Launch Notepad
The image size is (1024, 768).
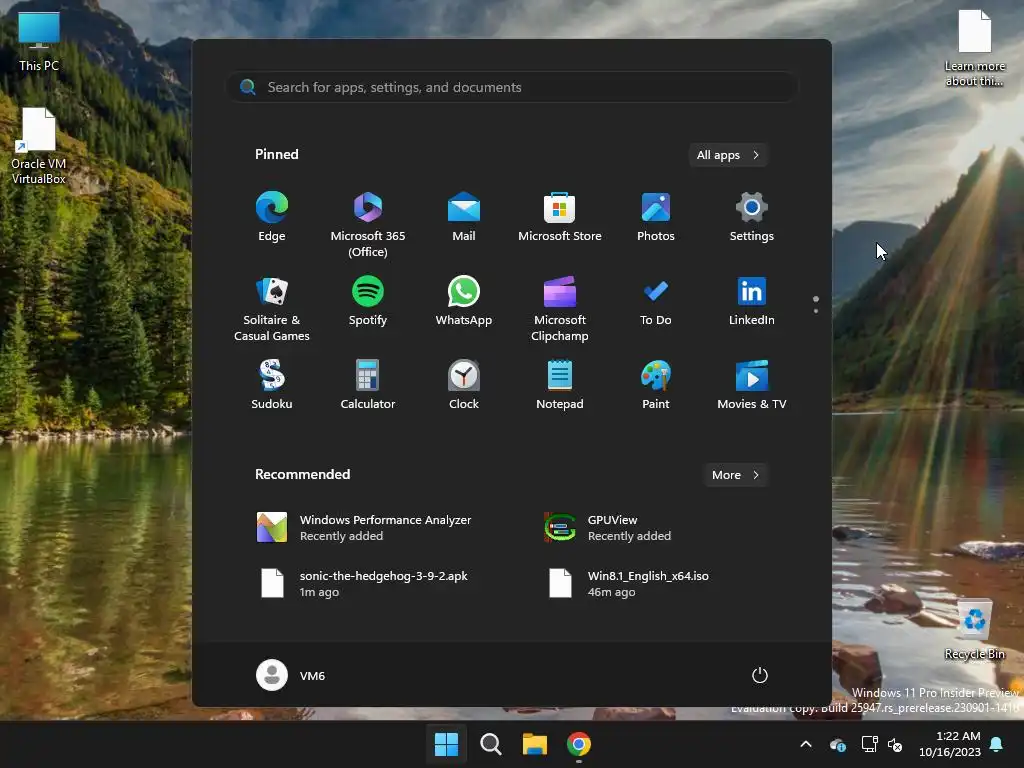point(560,385)
